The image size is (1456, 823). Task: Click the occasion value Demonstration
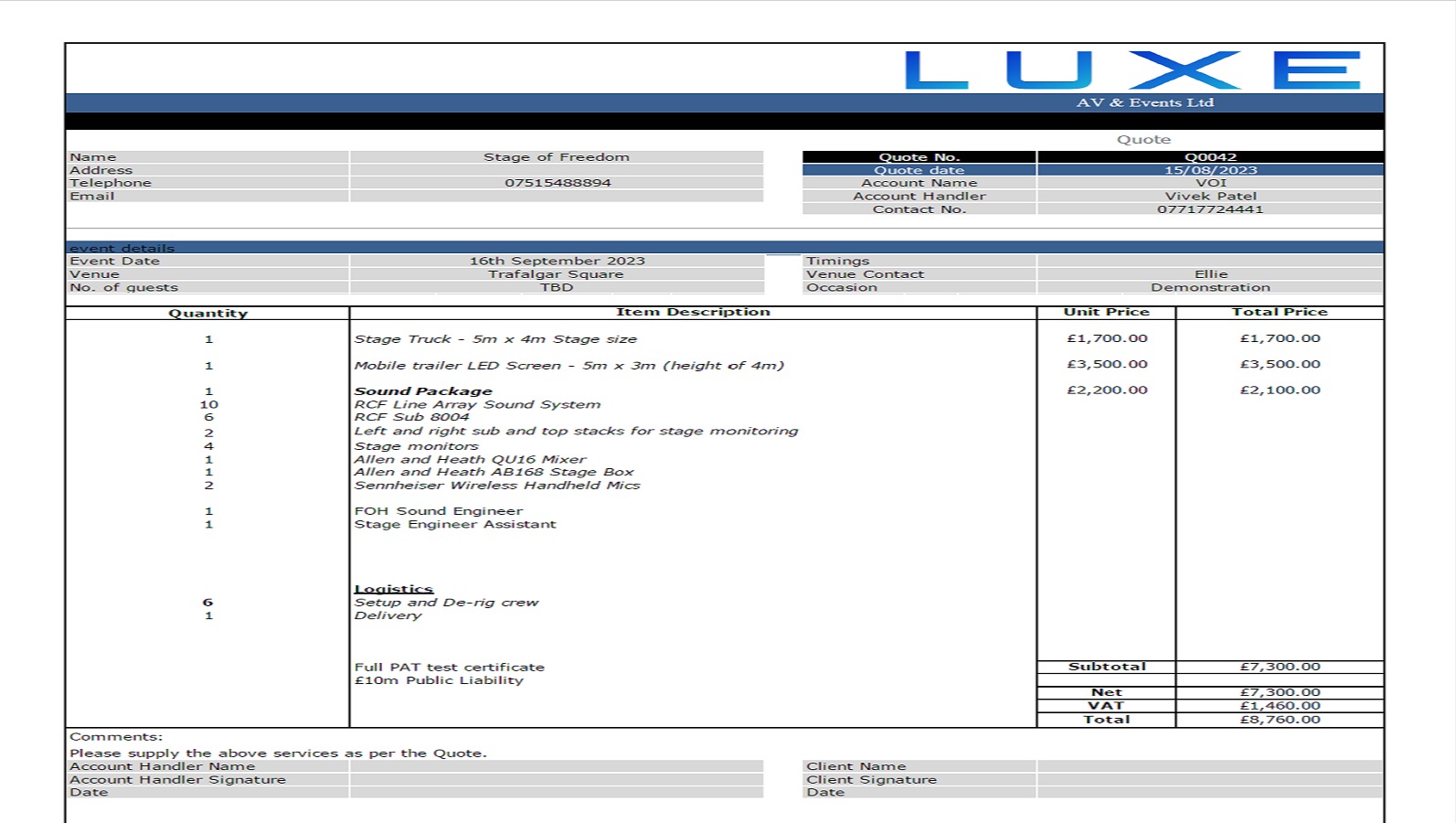pos(1210,287)
